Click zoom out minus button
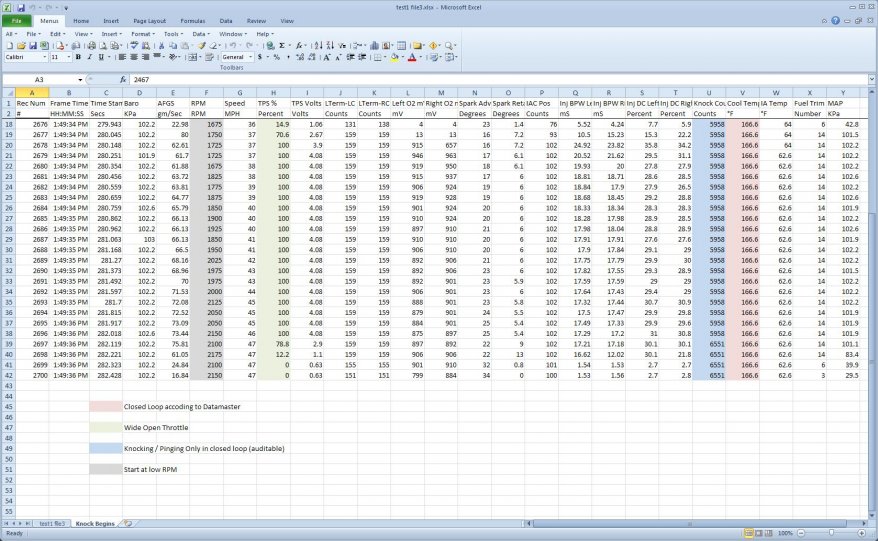The image size is (878, 541). (801, 533)
